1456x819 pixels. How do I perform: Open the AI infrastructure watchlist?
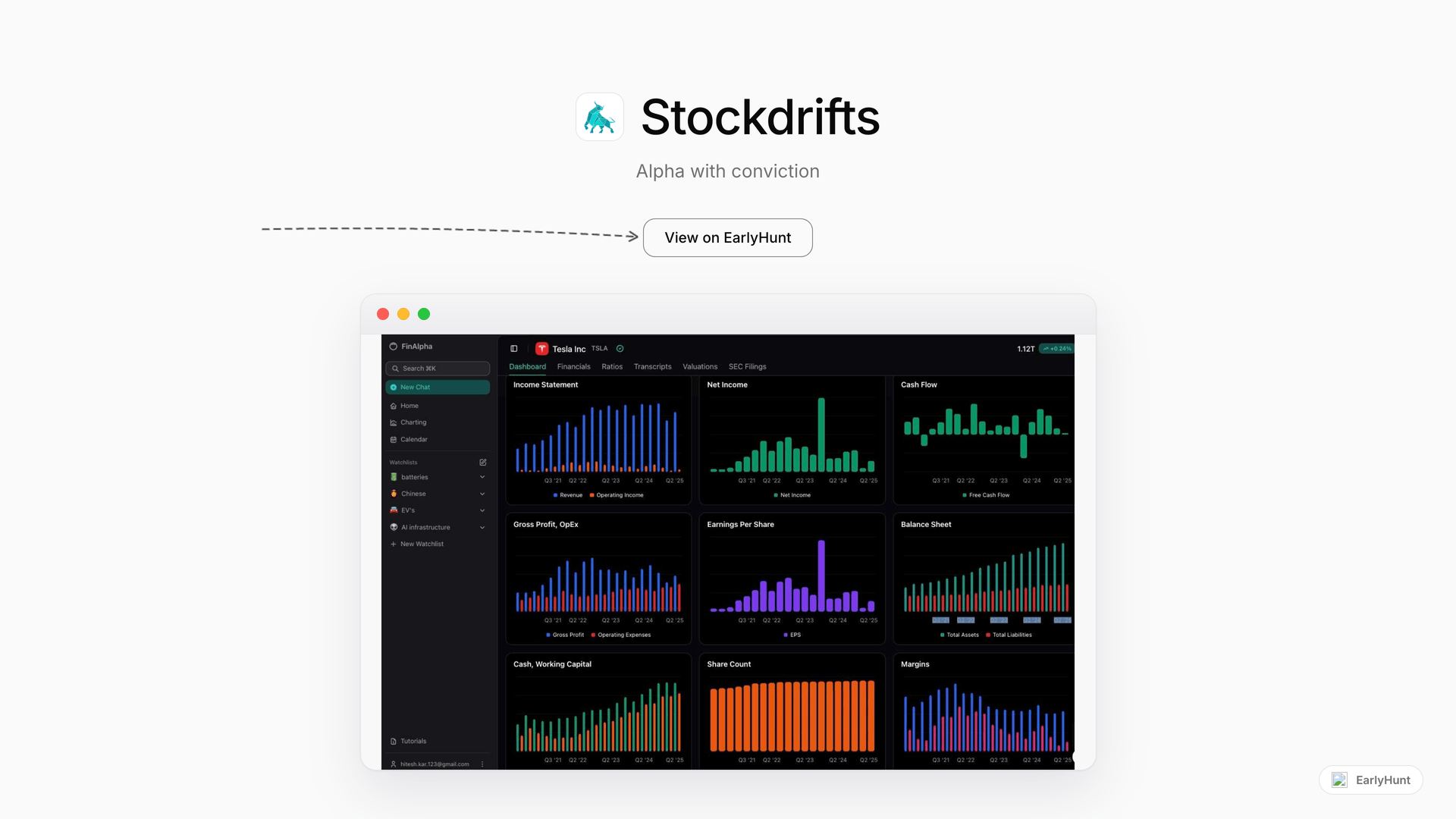(x=425, y=527)
